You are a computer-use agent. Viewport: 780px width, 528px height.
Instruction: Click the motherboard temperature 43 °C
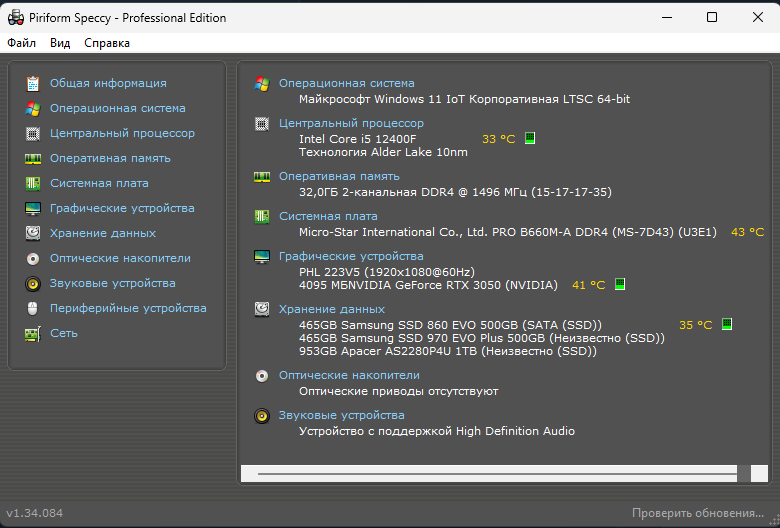click(x=748, y=232)
